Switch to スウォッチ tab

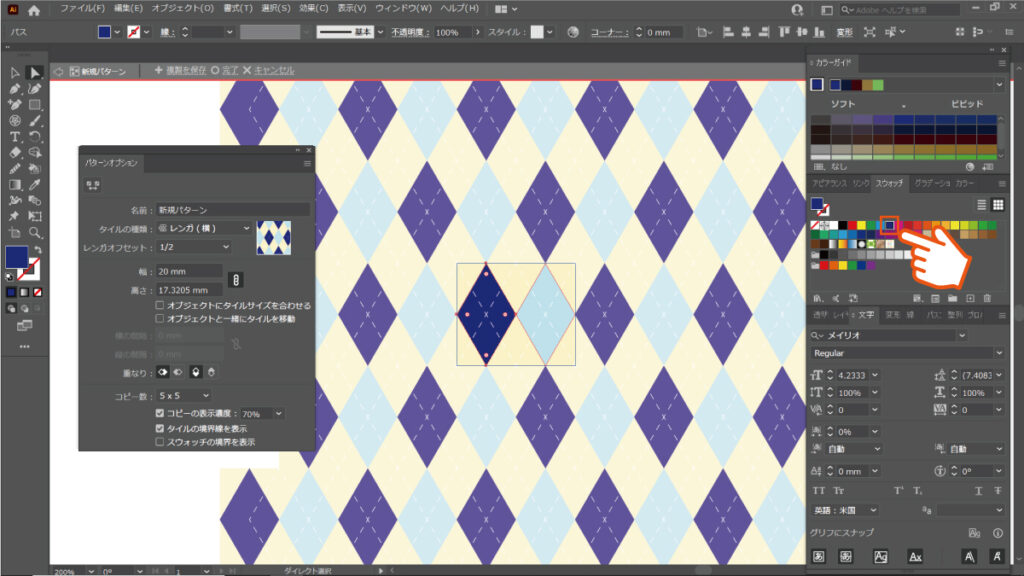(889, 184)
